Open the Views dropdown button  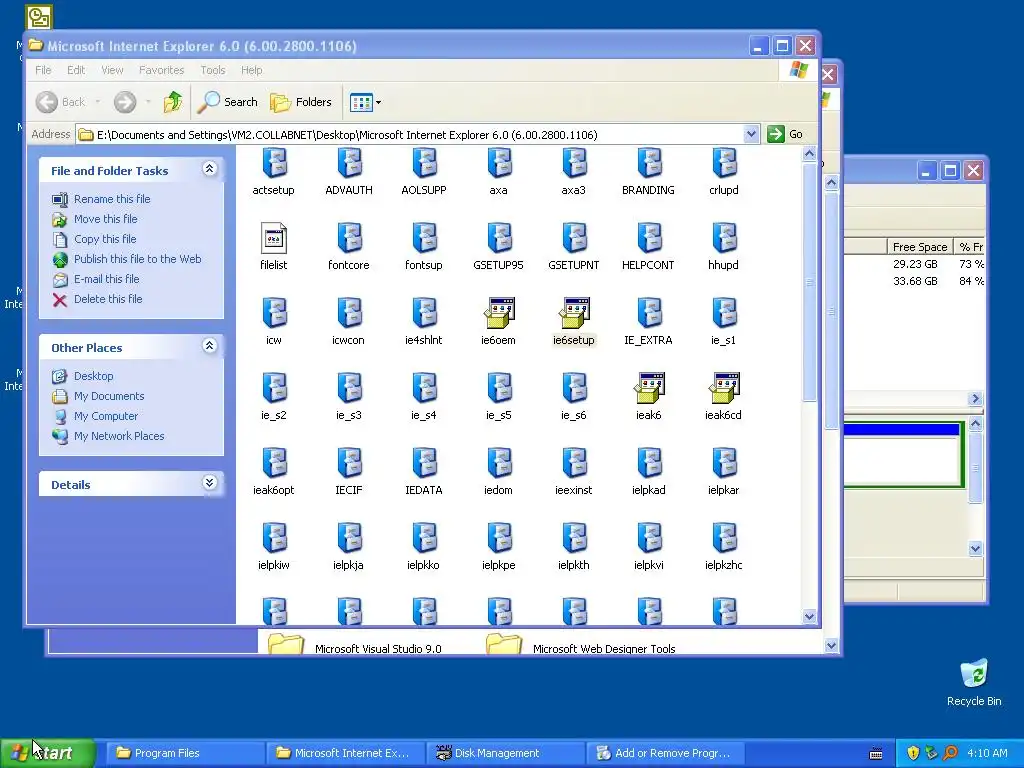click(x=366, y=102)
